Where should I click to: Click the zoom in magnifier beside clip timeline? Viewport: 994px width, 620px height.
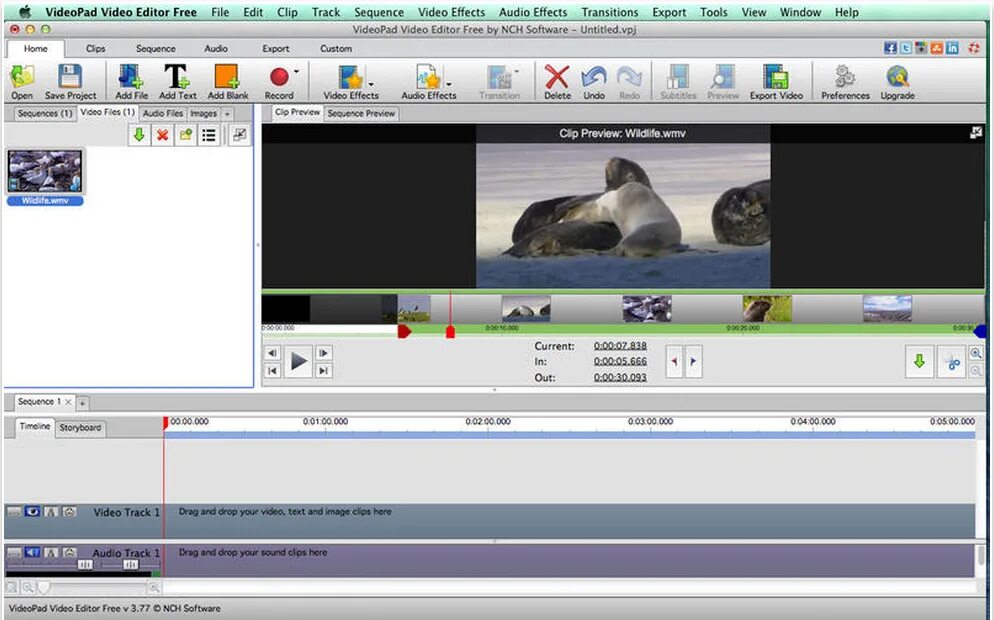(x=976, y=353)
